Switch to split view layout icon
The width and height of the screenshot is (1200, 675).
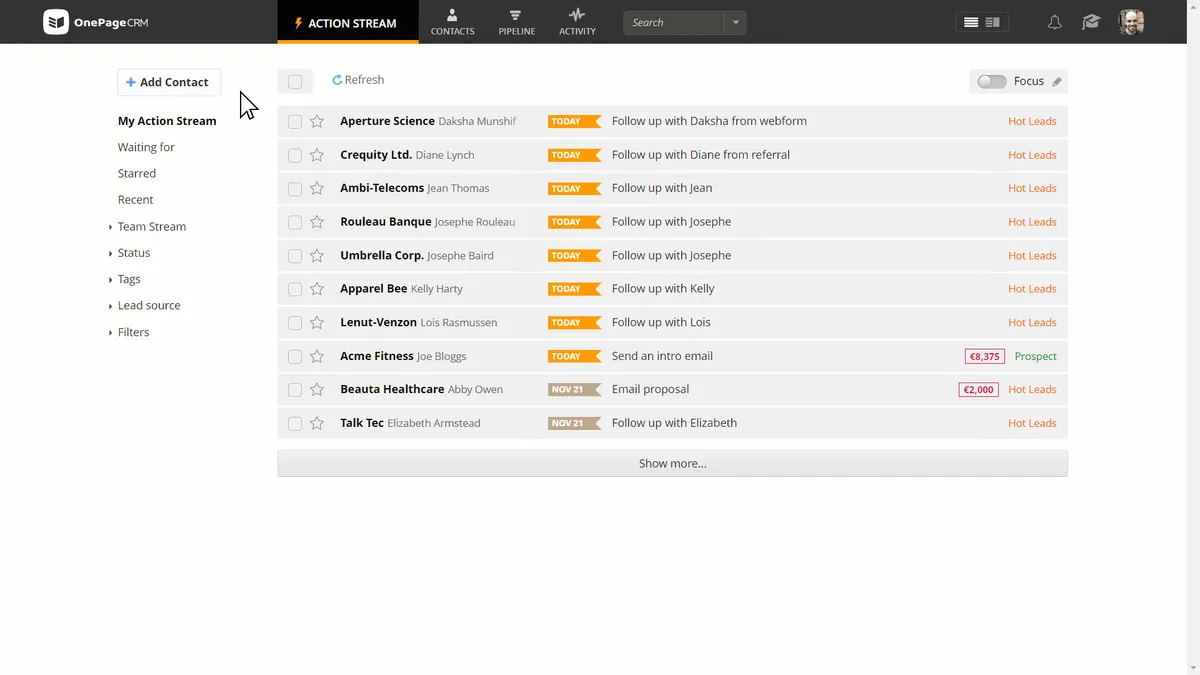tap(992, 22)
